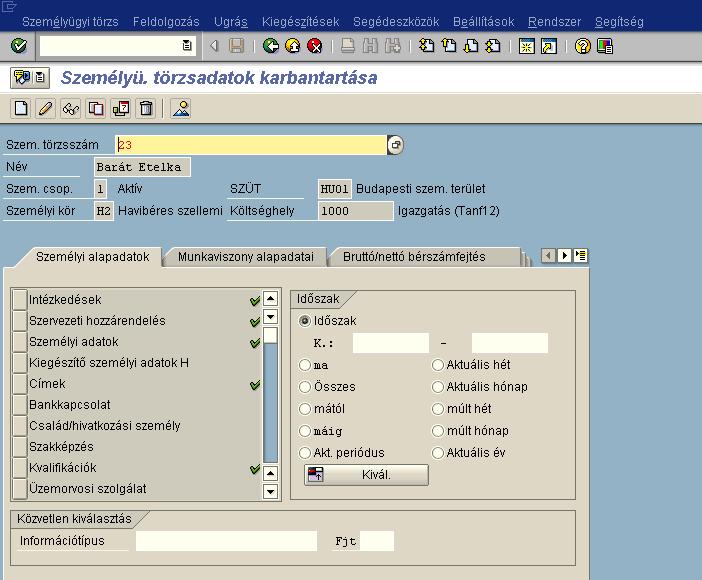Click the infotype list bottom down arrow
The height and width of the screenshot is (580, 702).
270,491
